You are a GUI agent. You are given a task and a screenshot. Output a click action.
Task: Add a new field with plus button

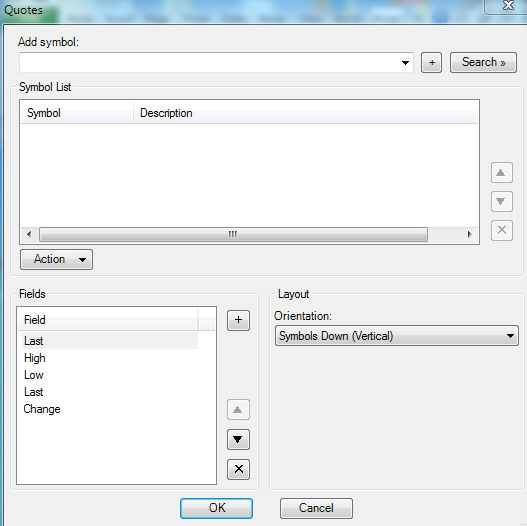(238, 320)
